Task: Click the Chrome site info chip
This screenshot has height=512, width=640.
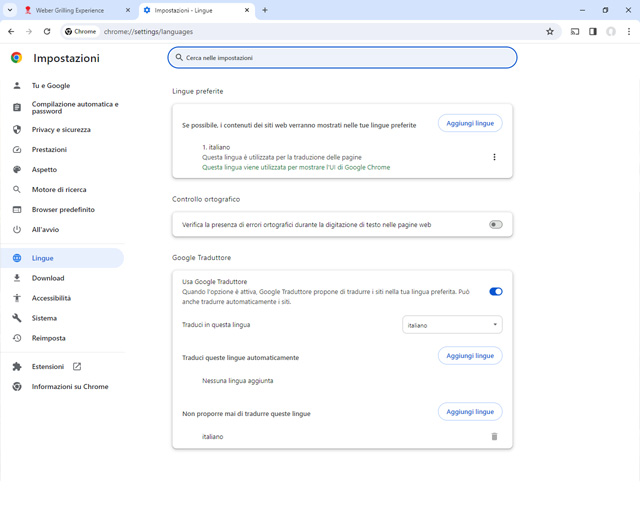Action: pos(80,31)
